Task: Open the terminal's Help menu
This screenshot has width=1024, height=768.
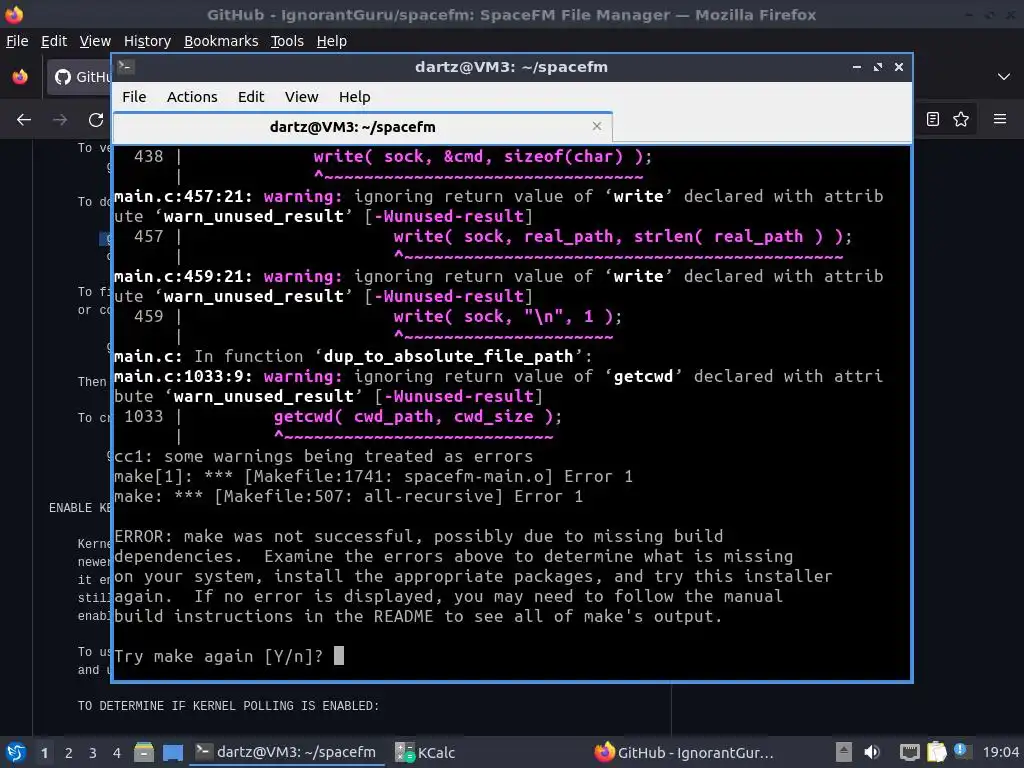Action: tap(355, 97)
